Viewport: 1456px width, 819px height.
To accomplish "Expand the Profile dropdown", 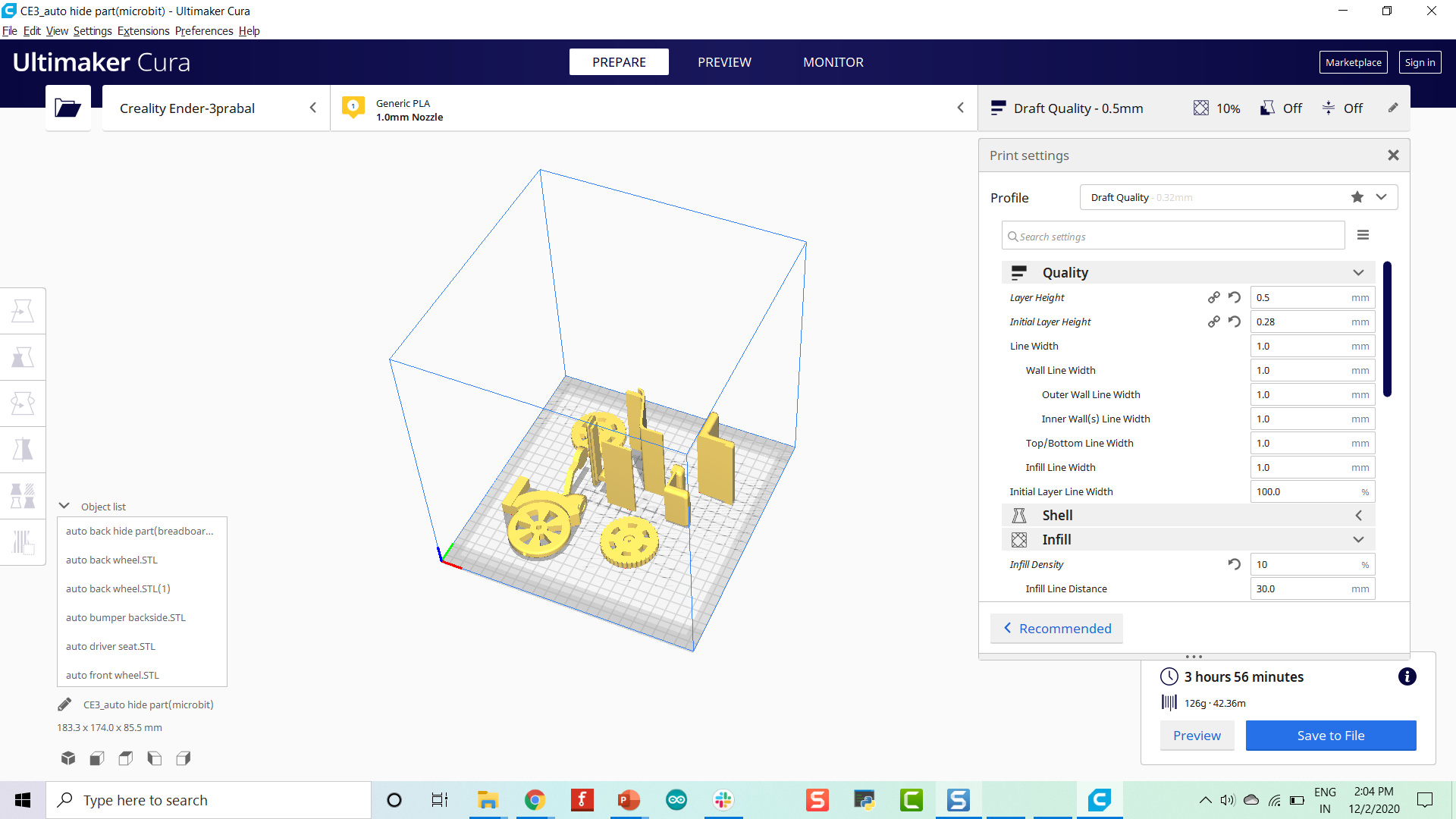I will (x=1382, y=197).
